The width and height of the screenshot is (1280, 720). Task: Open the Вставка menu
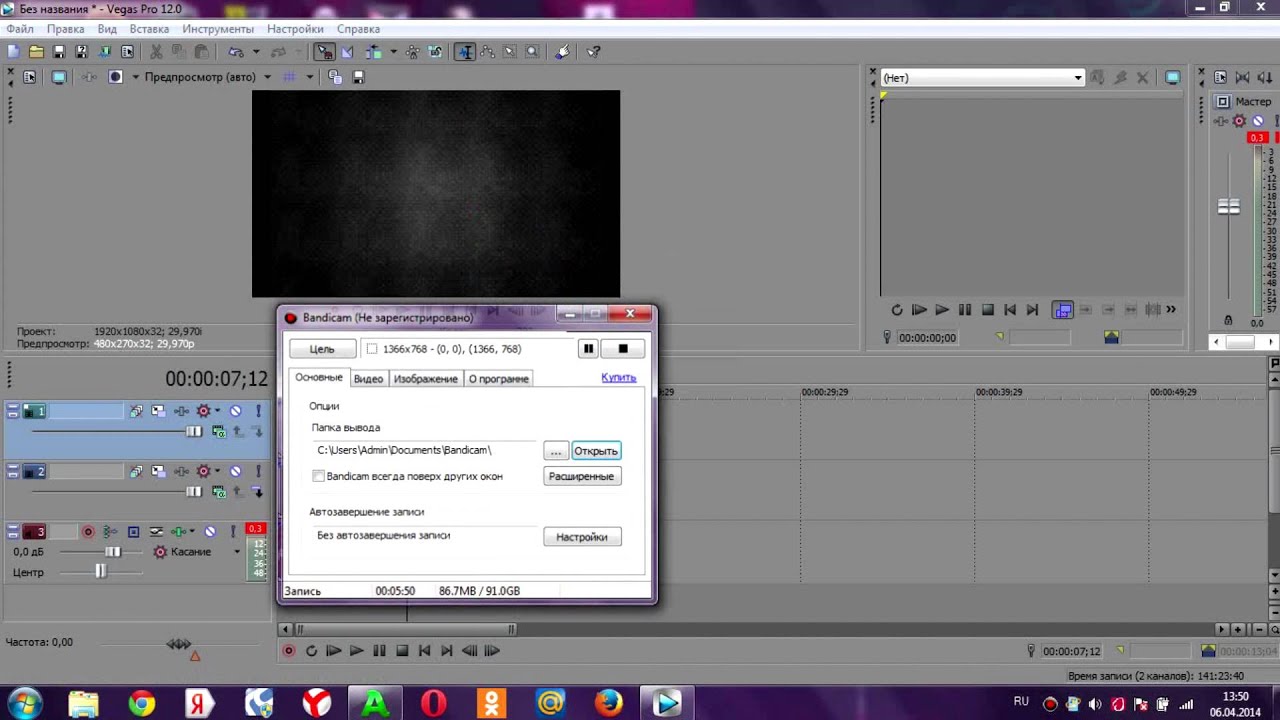point(149,29)
